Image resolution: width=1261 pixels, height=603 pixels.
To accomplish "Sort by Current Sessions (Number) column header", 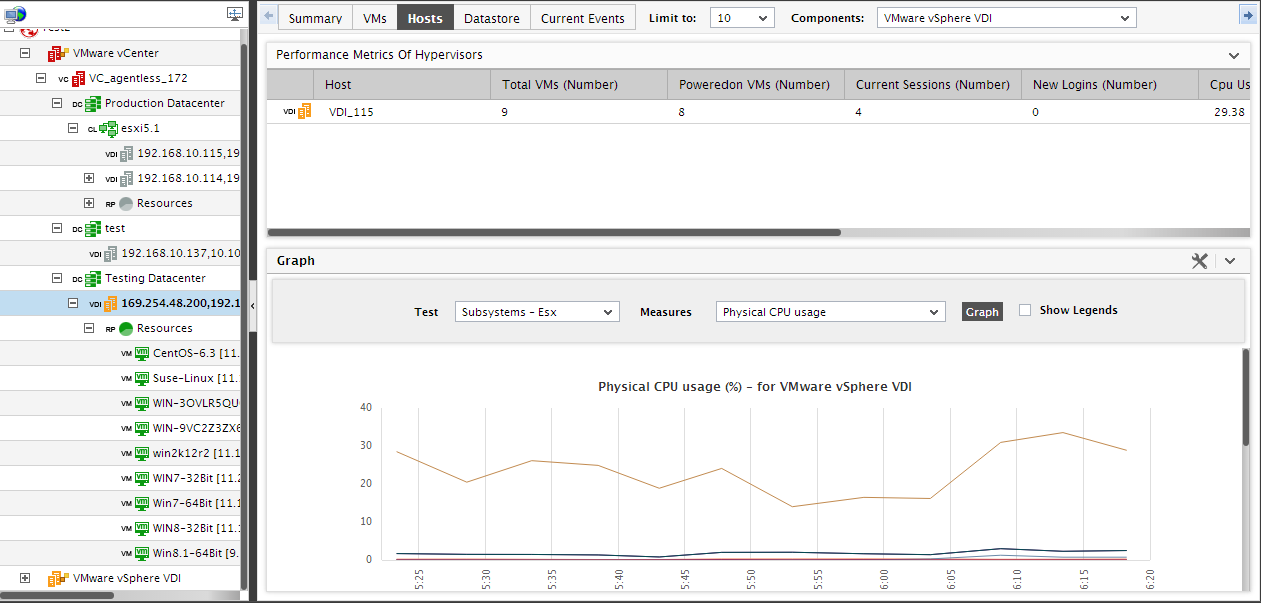I will pos(933,85).
